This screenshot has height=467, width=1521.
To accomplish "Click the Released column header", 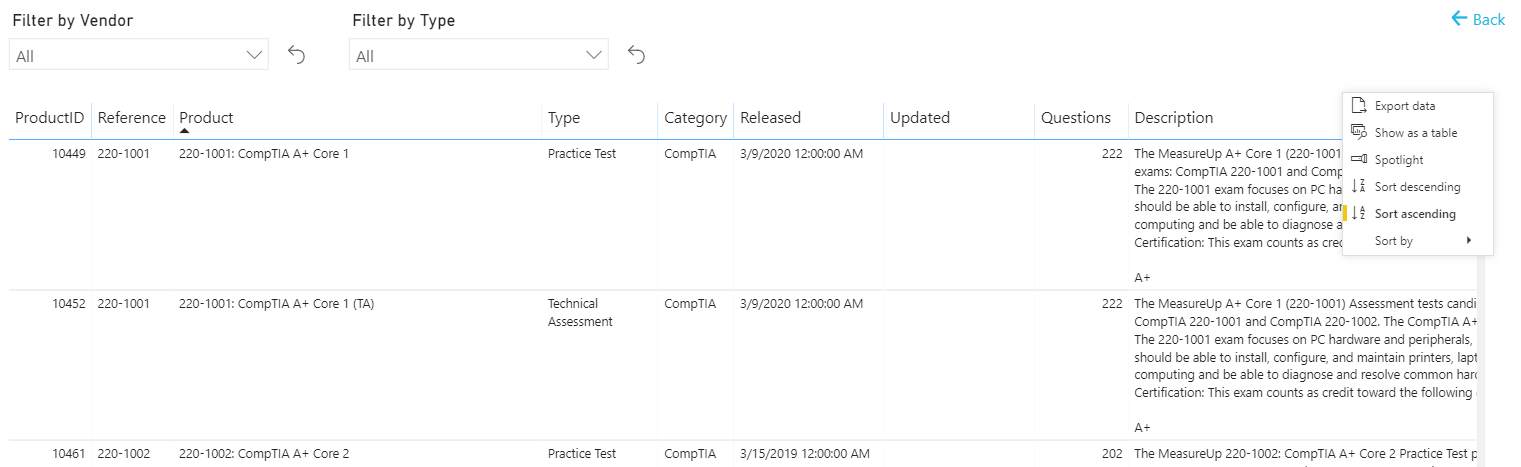I will (770, 118).
